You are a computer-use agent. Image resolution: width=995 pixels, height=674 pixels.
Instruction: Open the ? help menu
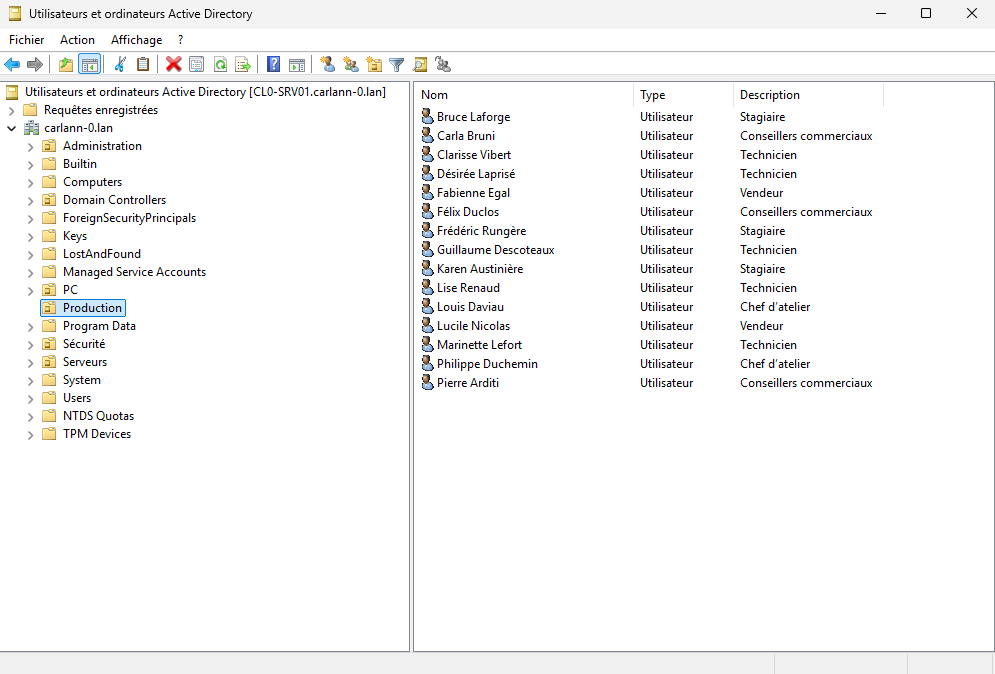tap(181, 40)
